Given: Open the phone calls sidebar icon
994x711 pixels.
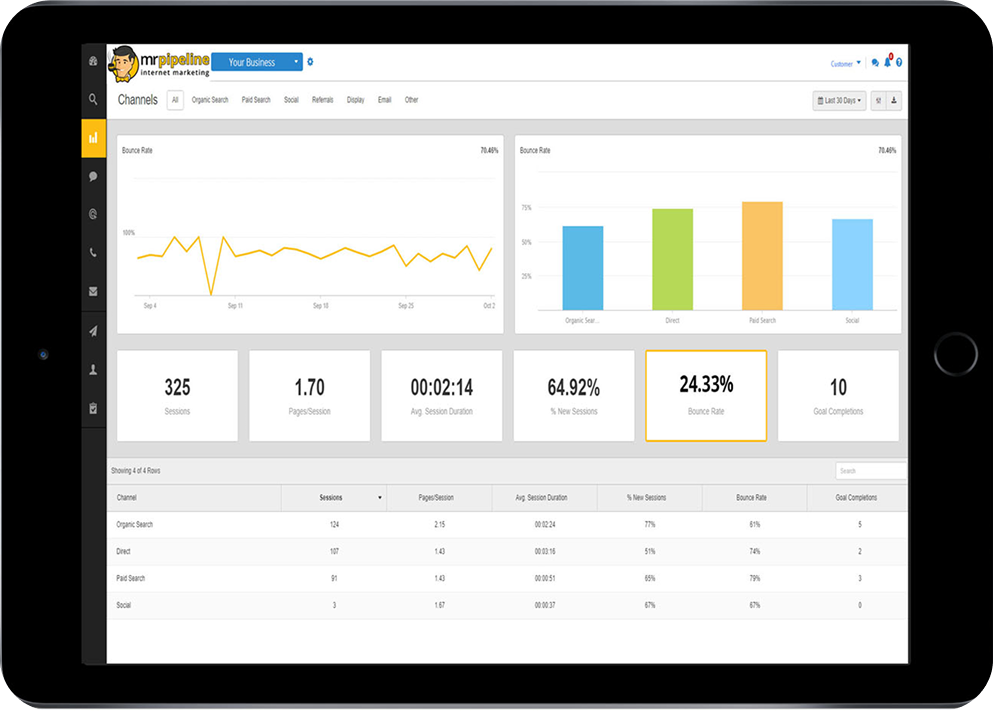Looking at the screenshot, I should tap(93, 253).
